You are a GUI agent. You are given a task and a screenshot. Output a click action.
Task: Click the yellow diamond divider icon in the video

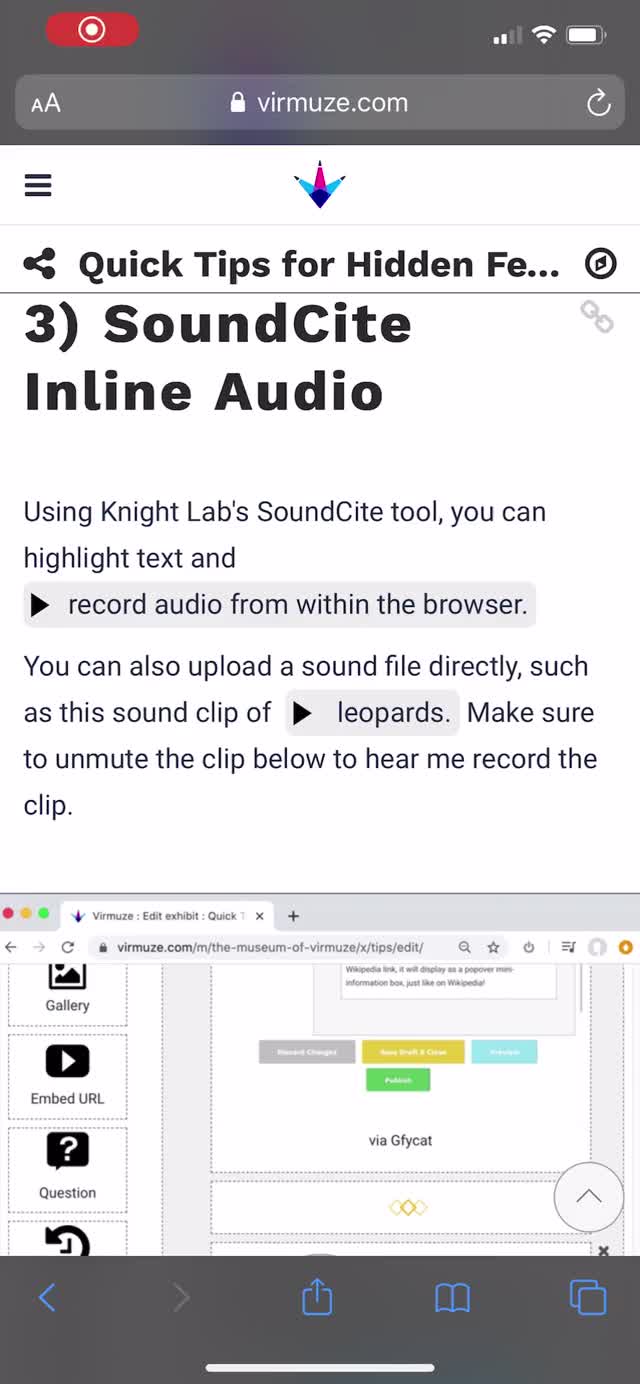(x=408, y=1207)
